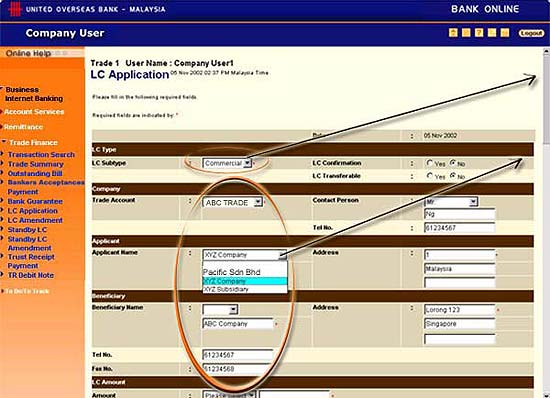Click the vertical scrollbar thumb

546,99
